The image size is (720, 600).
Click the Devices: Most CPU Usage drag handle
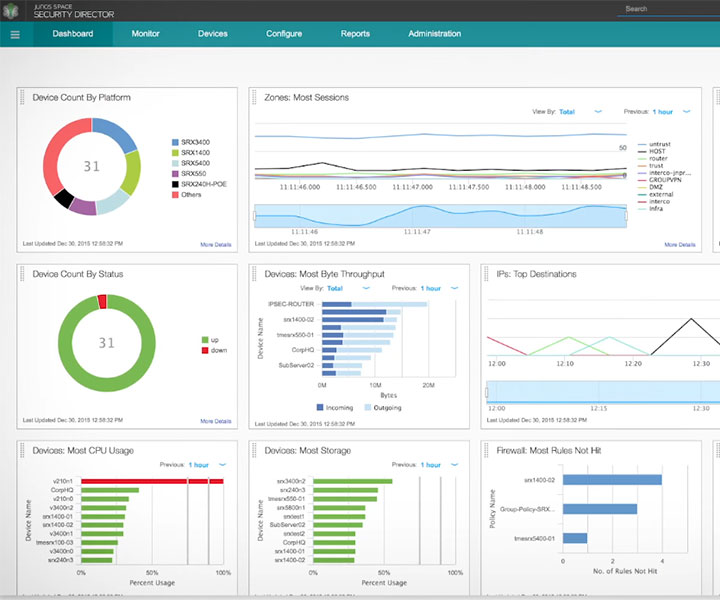23,451
